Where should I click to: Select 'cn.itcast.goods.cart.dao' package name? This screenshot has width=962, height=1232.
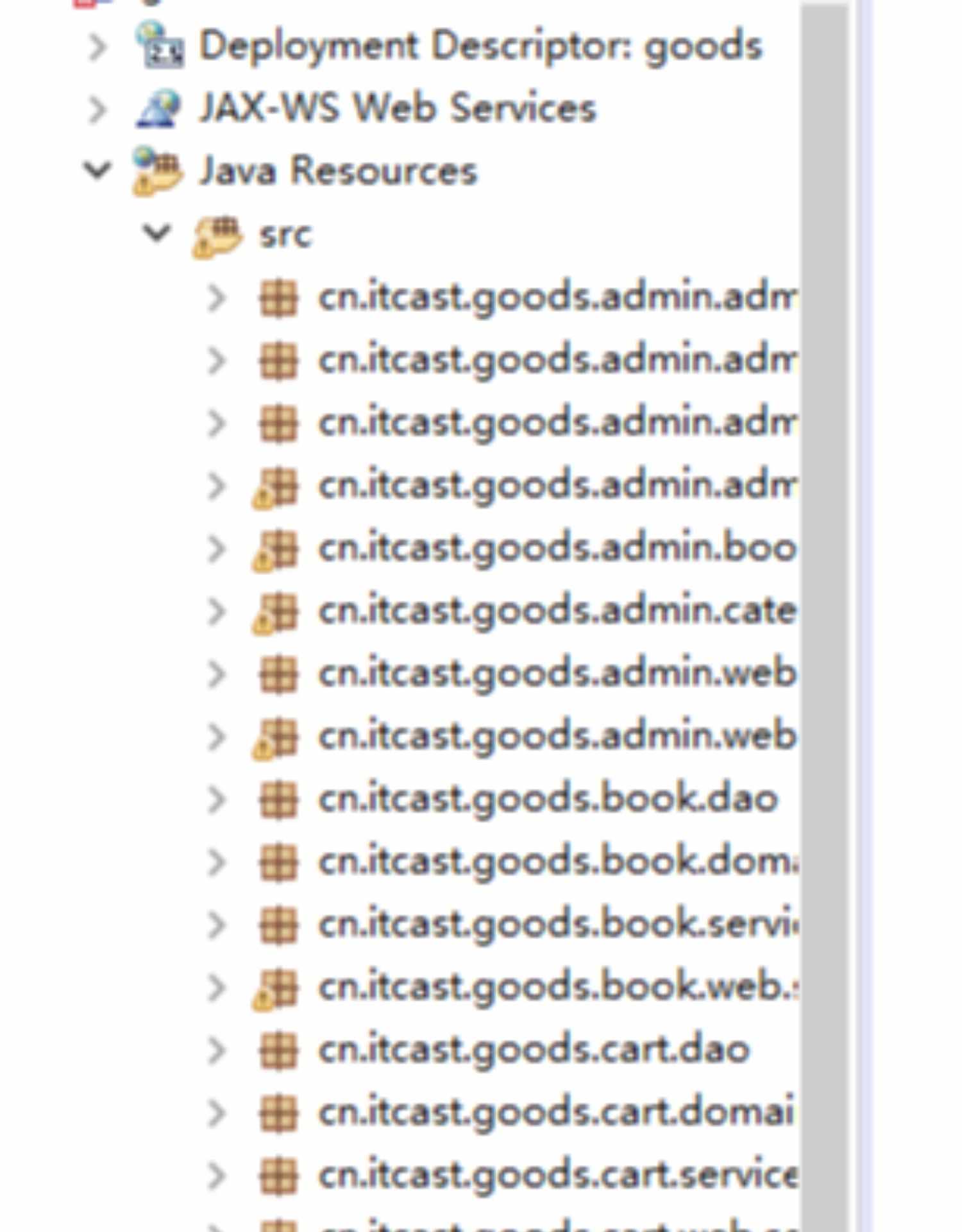pyautogui.click(x=534, y=1050)
